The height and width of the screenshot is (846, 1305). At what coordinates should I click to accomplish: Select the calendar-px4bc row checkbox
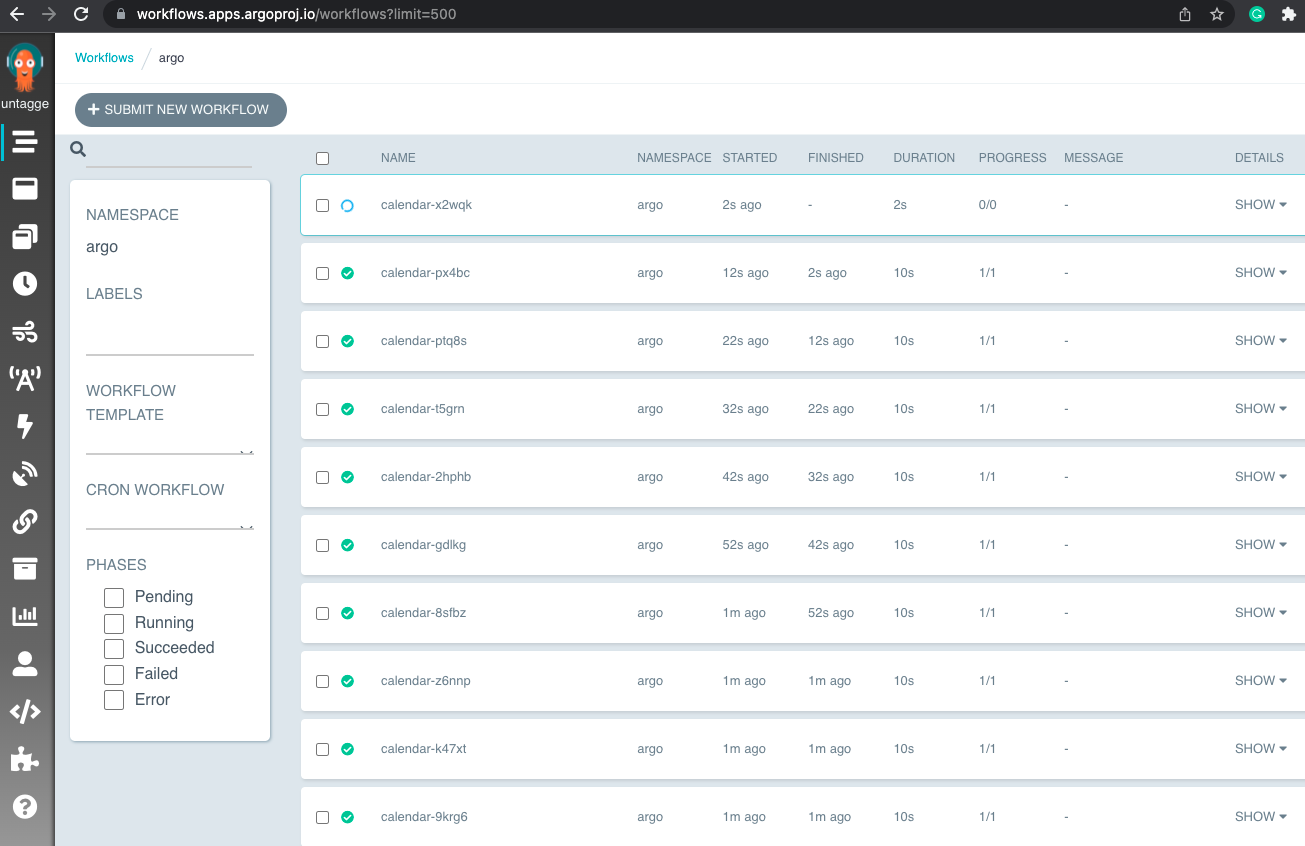(x=322, y=272)
